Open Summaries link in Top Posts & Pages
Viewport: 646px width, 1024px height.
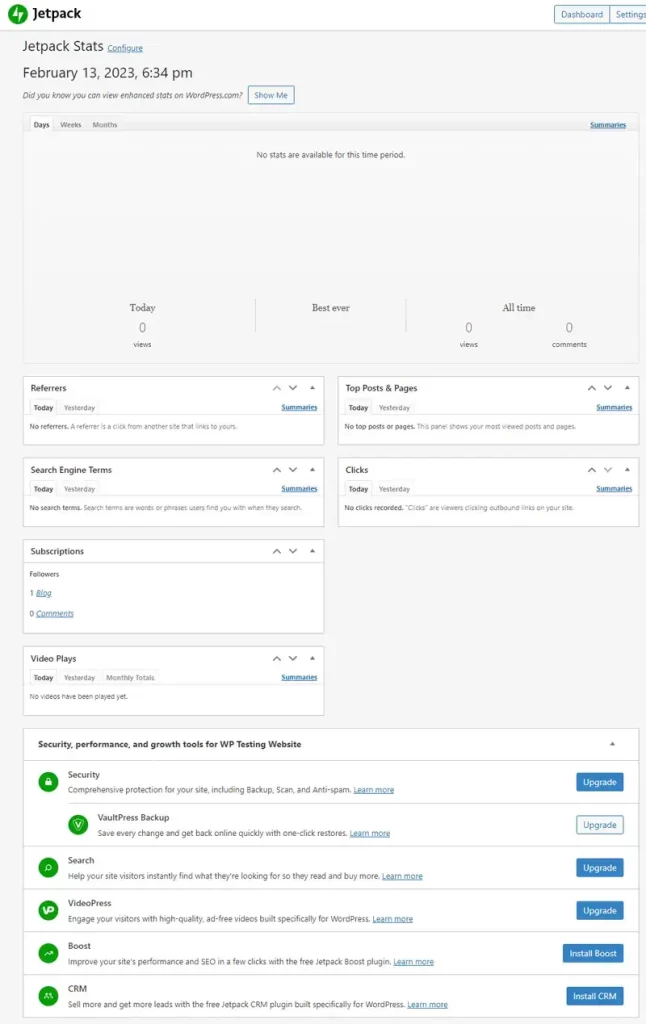(614, 408)
